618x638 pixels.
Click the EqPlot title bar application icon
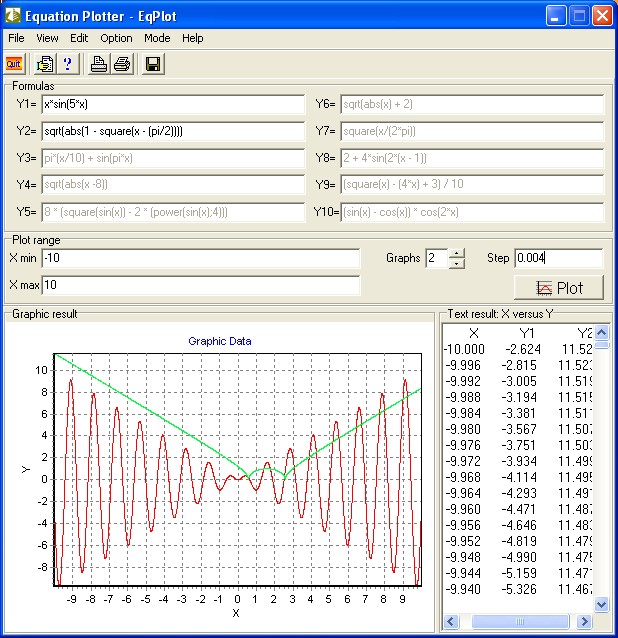pyautogui.click(x=14, y=15)
